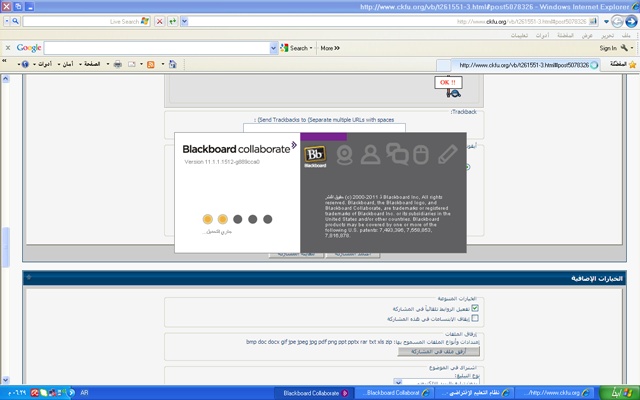Open the عرض (View) menu
This screenshot has height=400, width=640.
[x=587, y=36]
